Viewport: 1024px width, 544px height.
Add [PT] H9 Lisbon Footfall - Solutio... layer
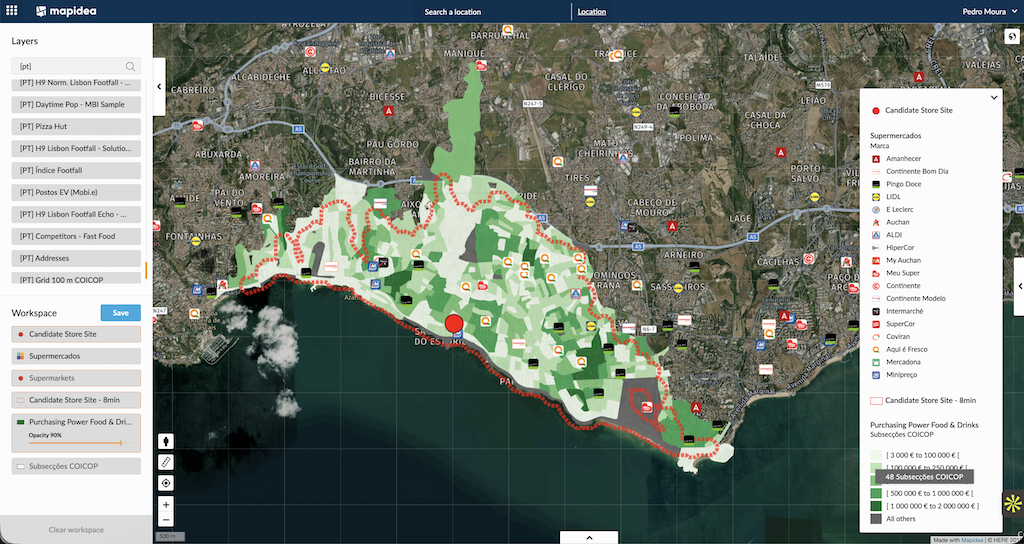pyautogui.click(x=76, y=148)
